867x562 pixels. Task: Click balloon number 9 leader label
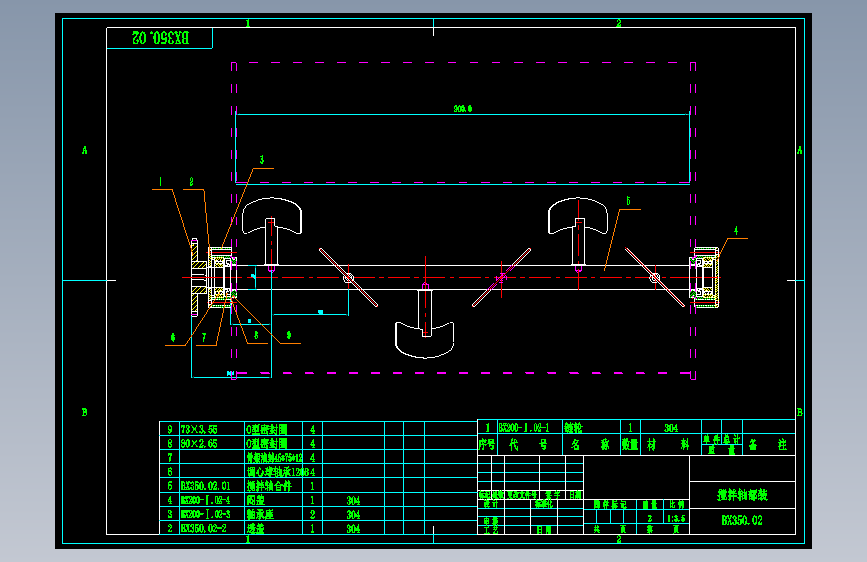click(289, 335)
